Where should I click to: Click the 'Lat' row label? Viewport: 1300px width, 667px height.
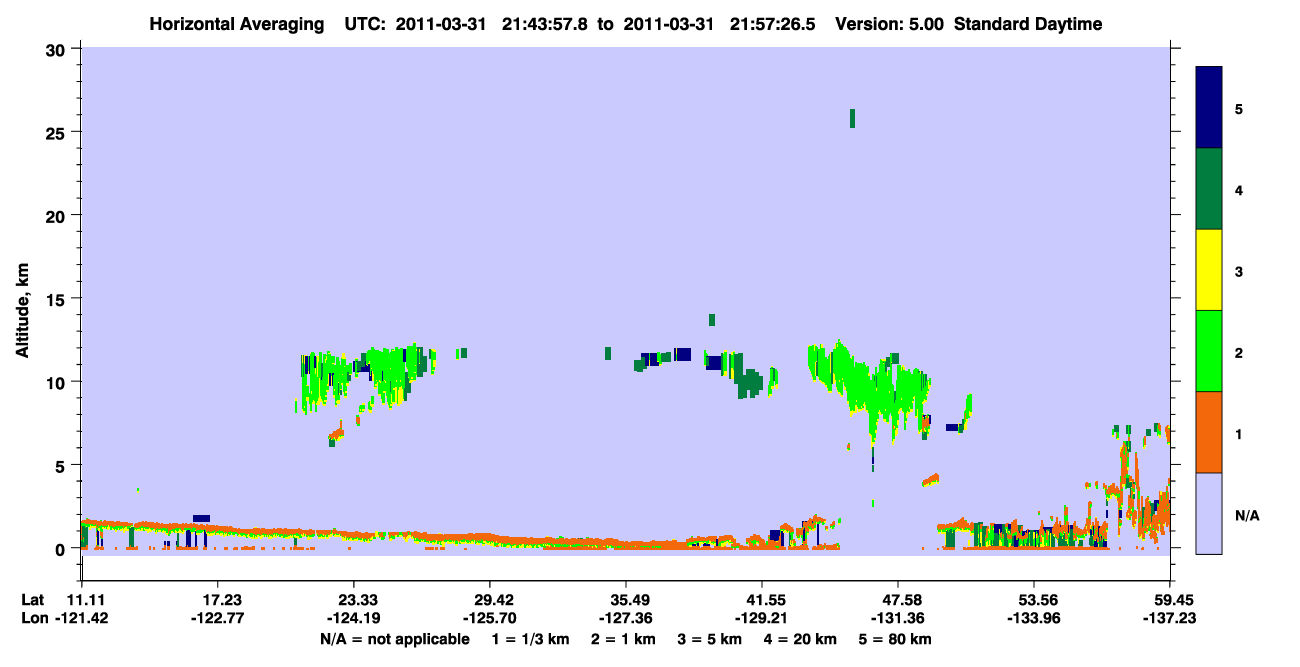(33, 600)
